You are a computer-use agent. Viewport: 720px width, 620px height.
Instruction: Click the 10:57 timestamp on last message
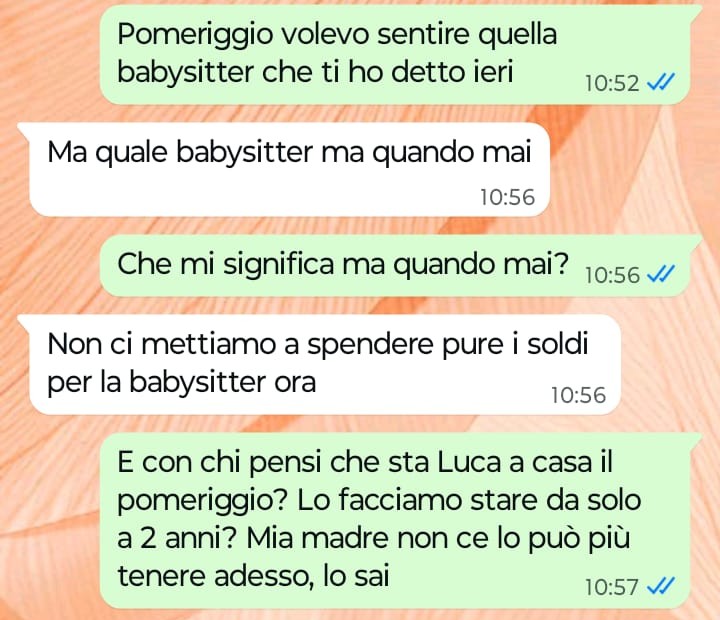(x=612, y=587)
